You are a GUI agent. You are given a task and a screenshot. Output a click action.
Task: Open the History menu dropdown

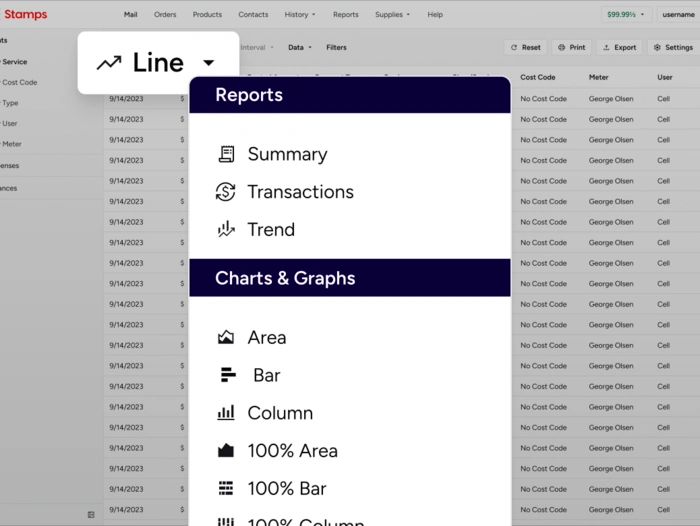300,15
